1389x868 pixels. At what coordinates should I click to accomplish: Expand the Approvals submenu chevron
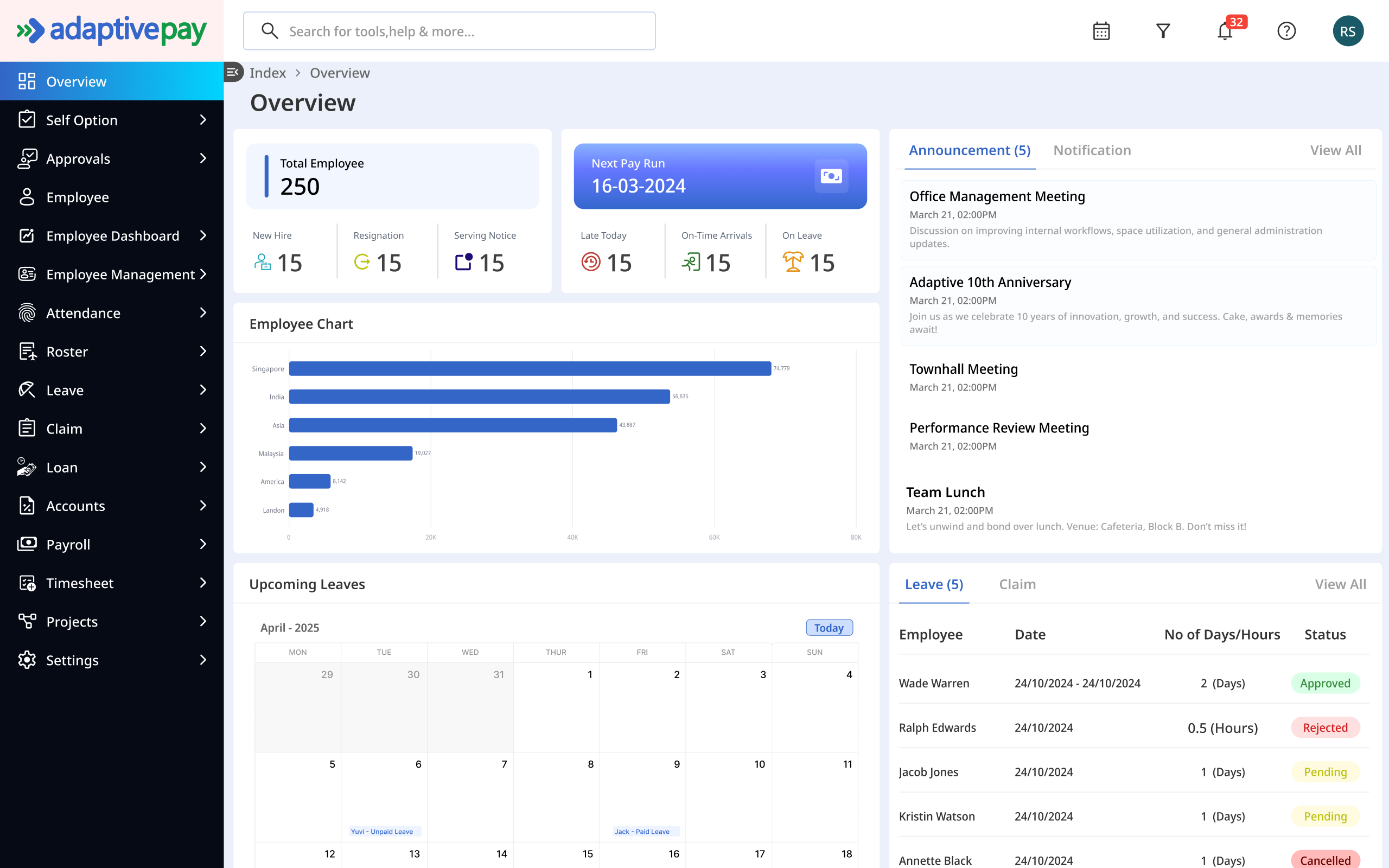203,158
